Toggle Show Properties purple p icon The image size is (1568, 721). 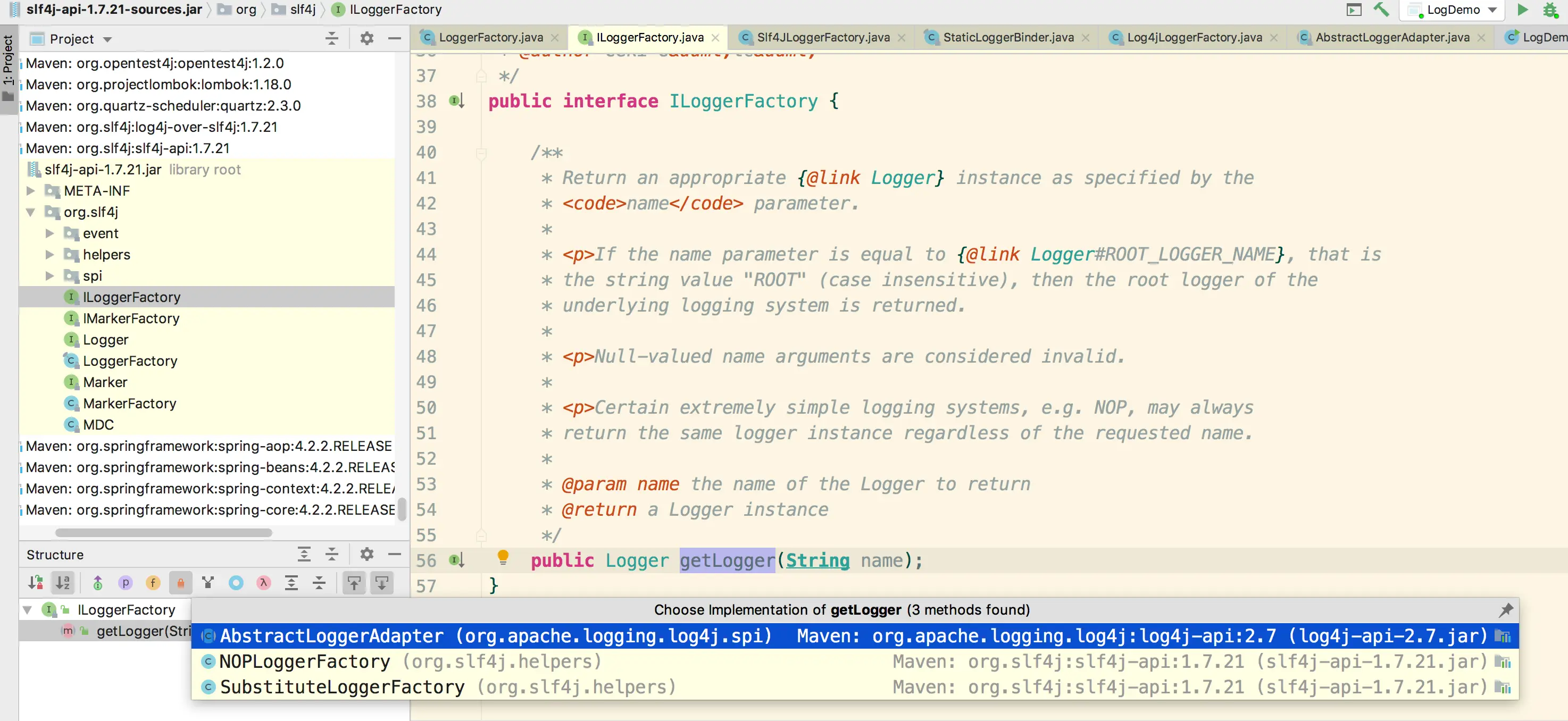pos(126,583)
